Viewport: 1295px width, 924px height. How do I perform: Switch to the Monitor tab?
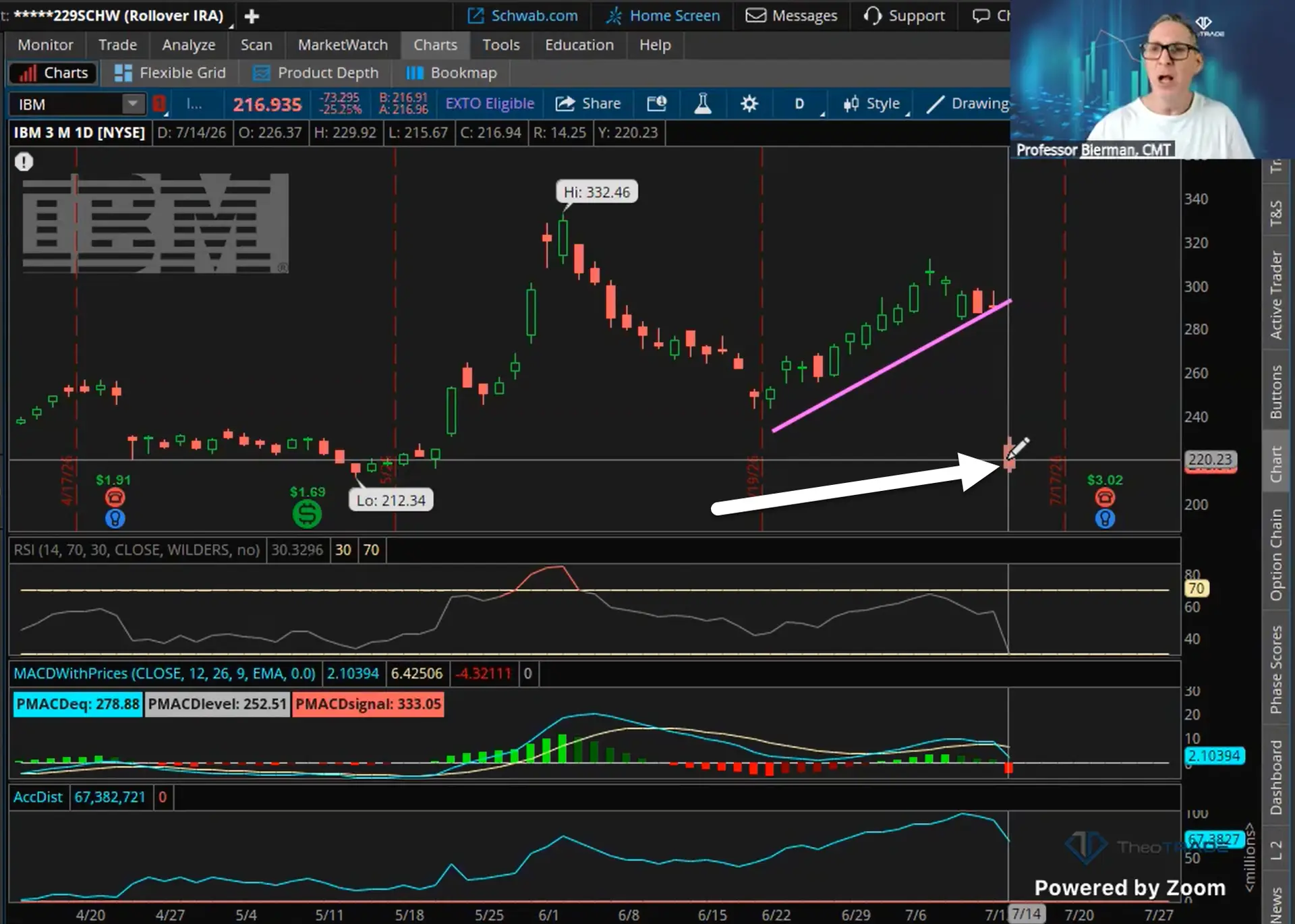coord(45,45)
